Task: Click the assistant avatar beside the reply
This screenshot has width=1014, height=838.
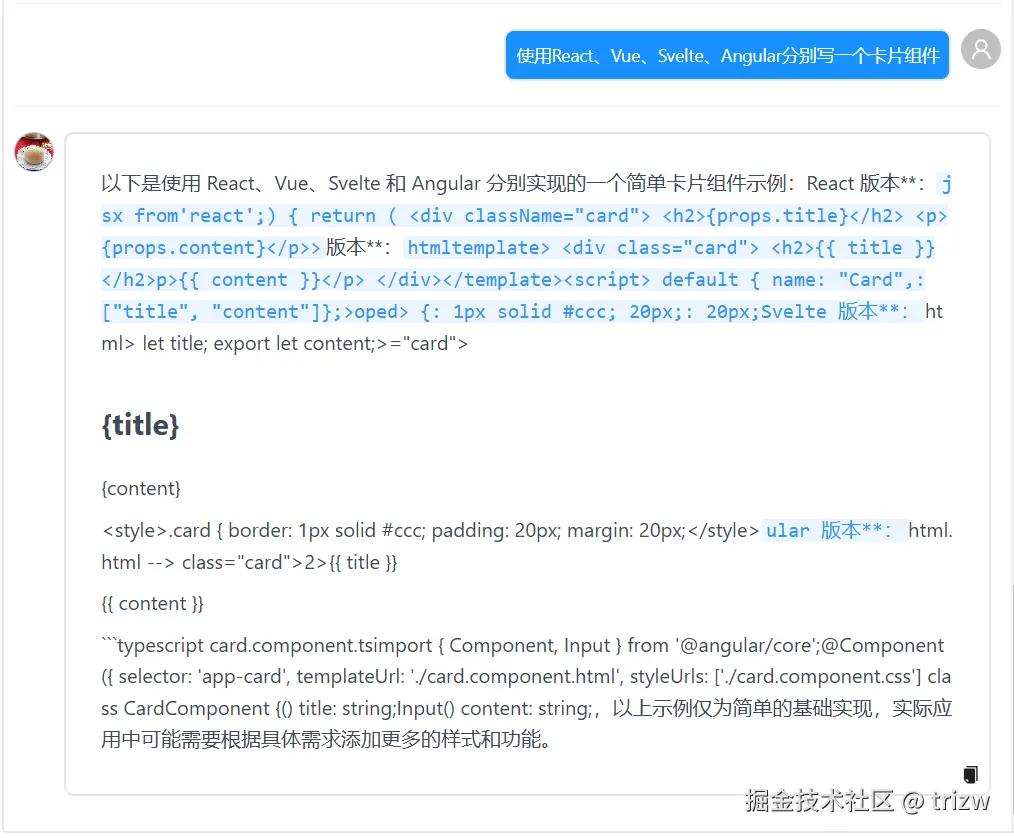Action: pyautogui.click(x=34, y=152)
